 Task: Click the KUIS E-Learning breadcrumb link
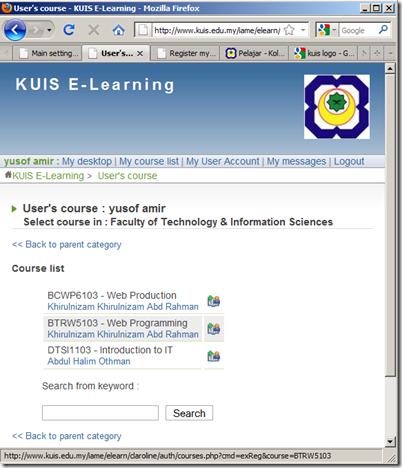point(48,176)
